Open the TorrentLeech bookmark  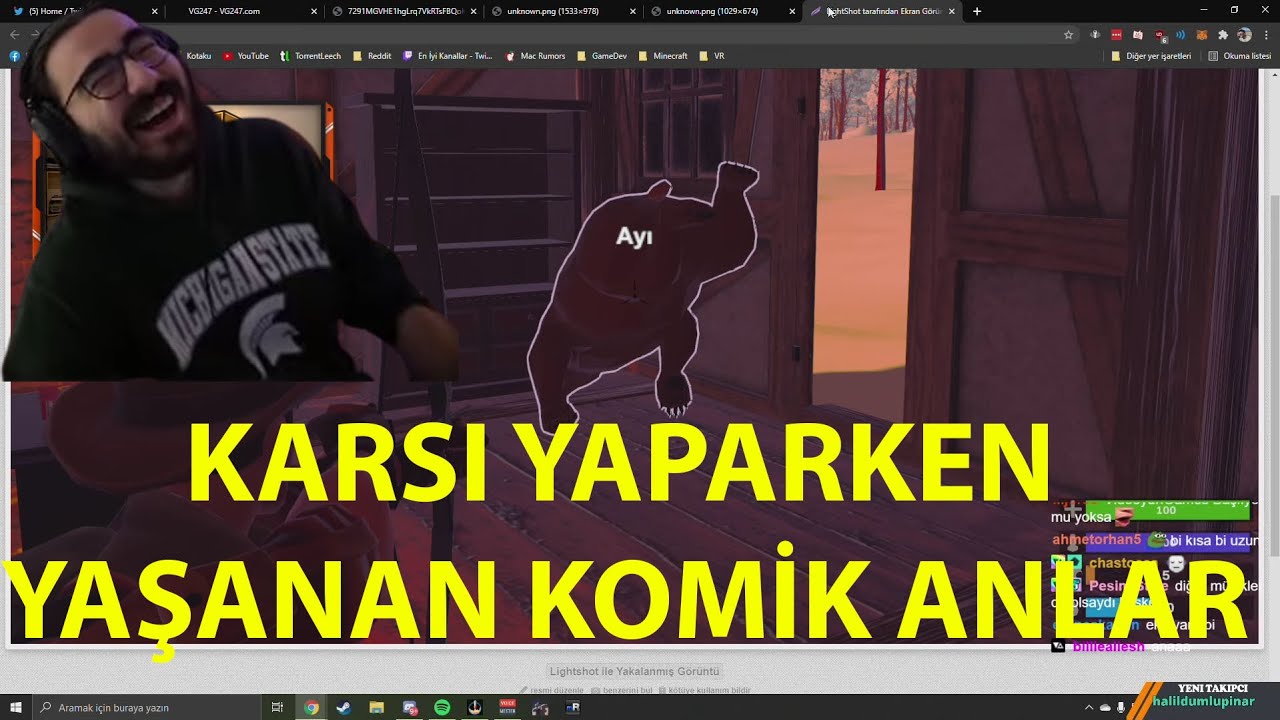tap(310, 56)
